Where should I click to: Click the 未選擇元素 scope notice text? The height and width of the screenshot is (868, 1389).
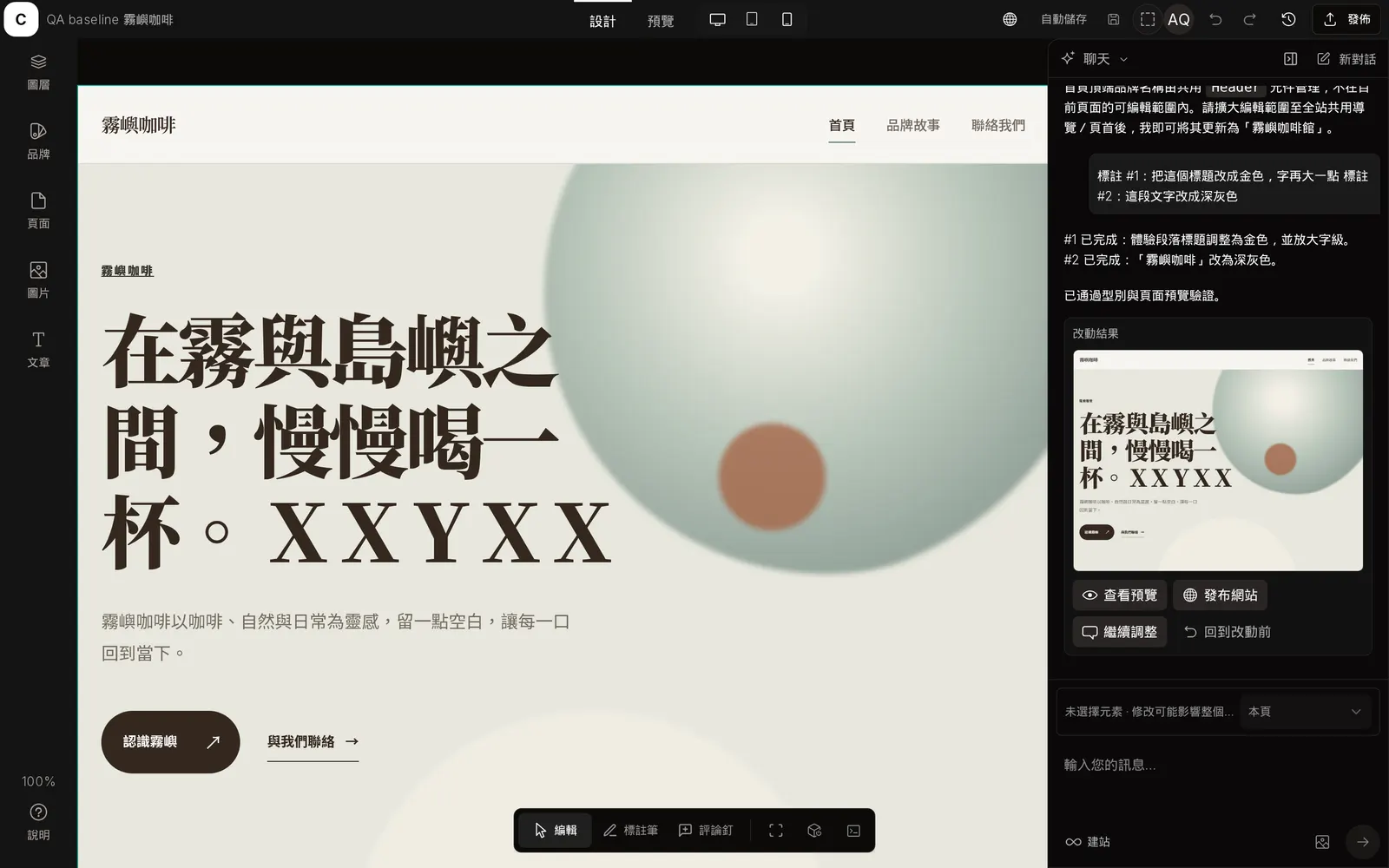click(x=1149, y=712)
